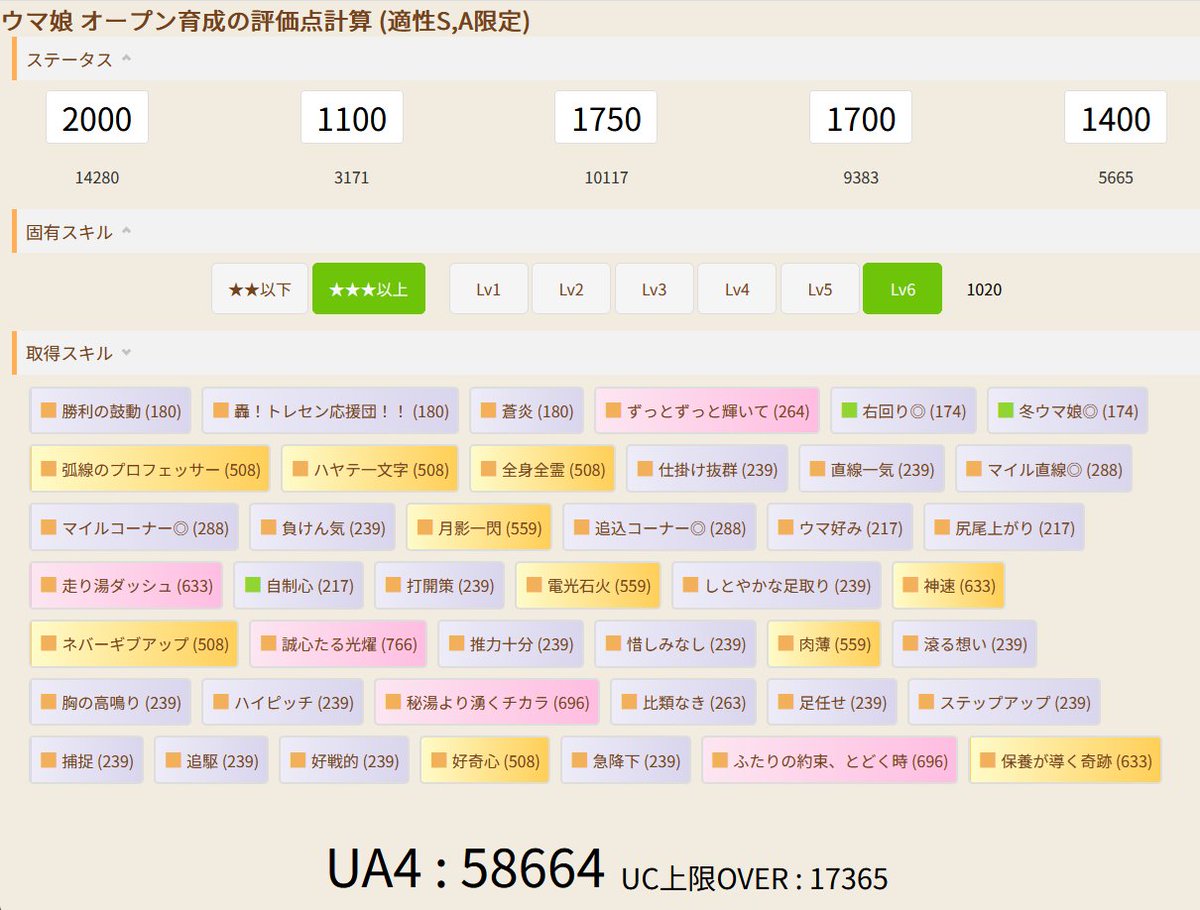Select skill 胸の高鳴り (239)
This screenshot has height=910, width=1200.
111,701
